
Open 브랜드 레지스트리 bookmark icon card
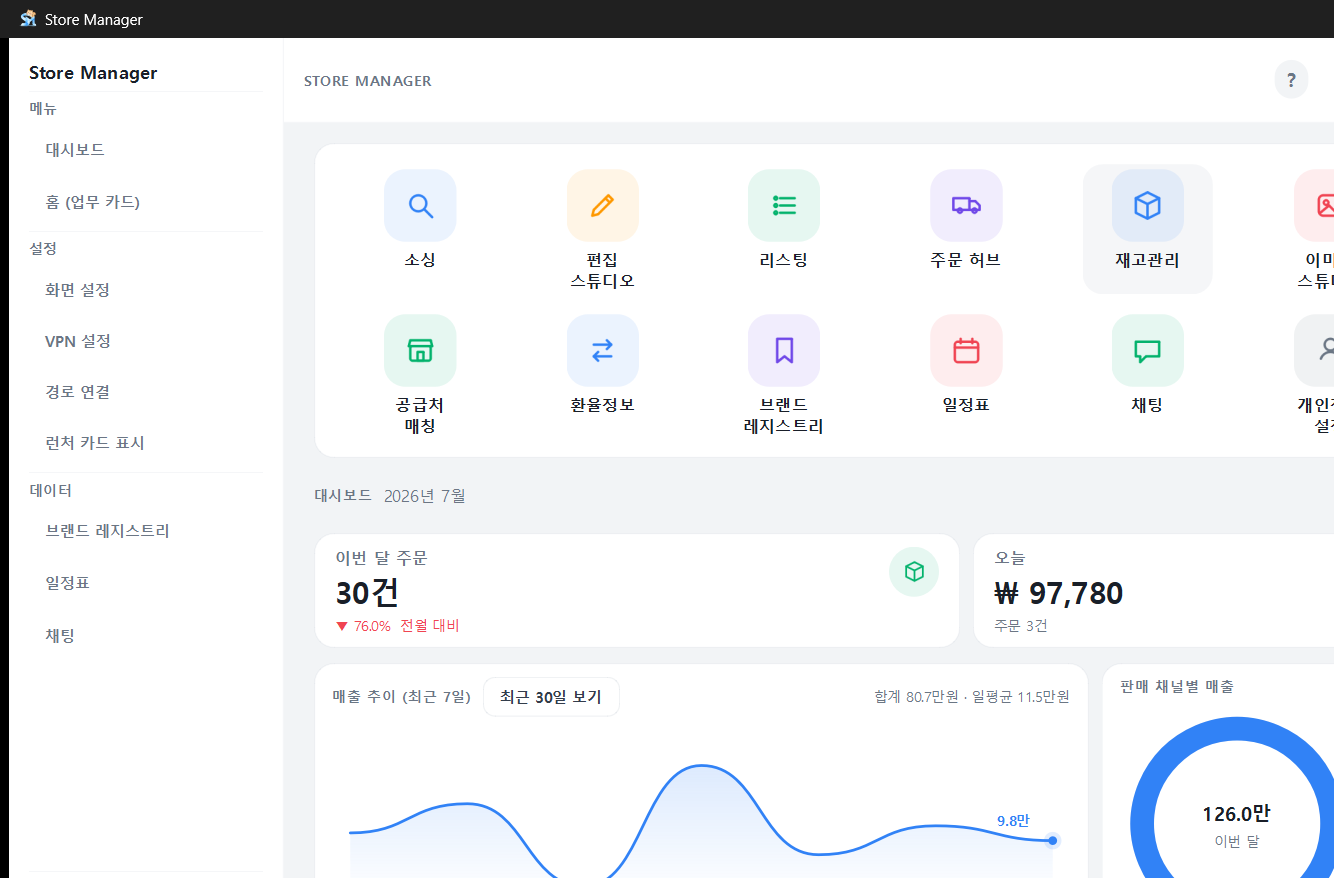pyautogui.click(x=784, y=351)
